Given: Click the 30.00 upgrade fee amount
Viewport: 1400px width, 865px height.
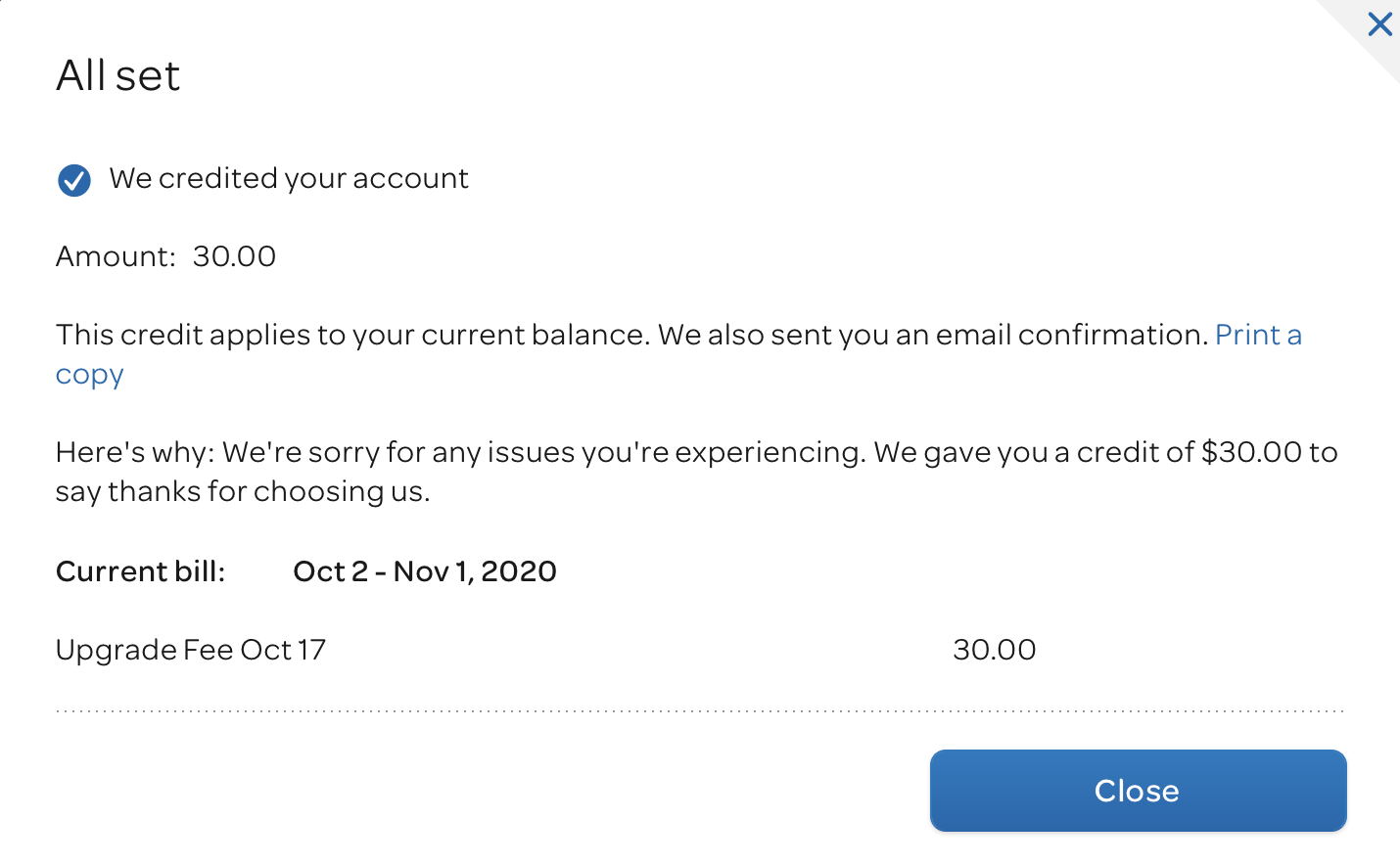Looking at the screenshot, I should [994, 650].
